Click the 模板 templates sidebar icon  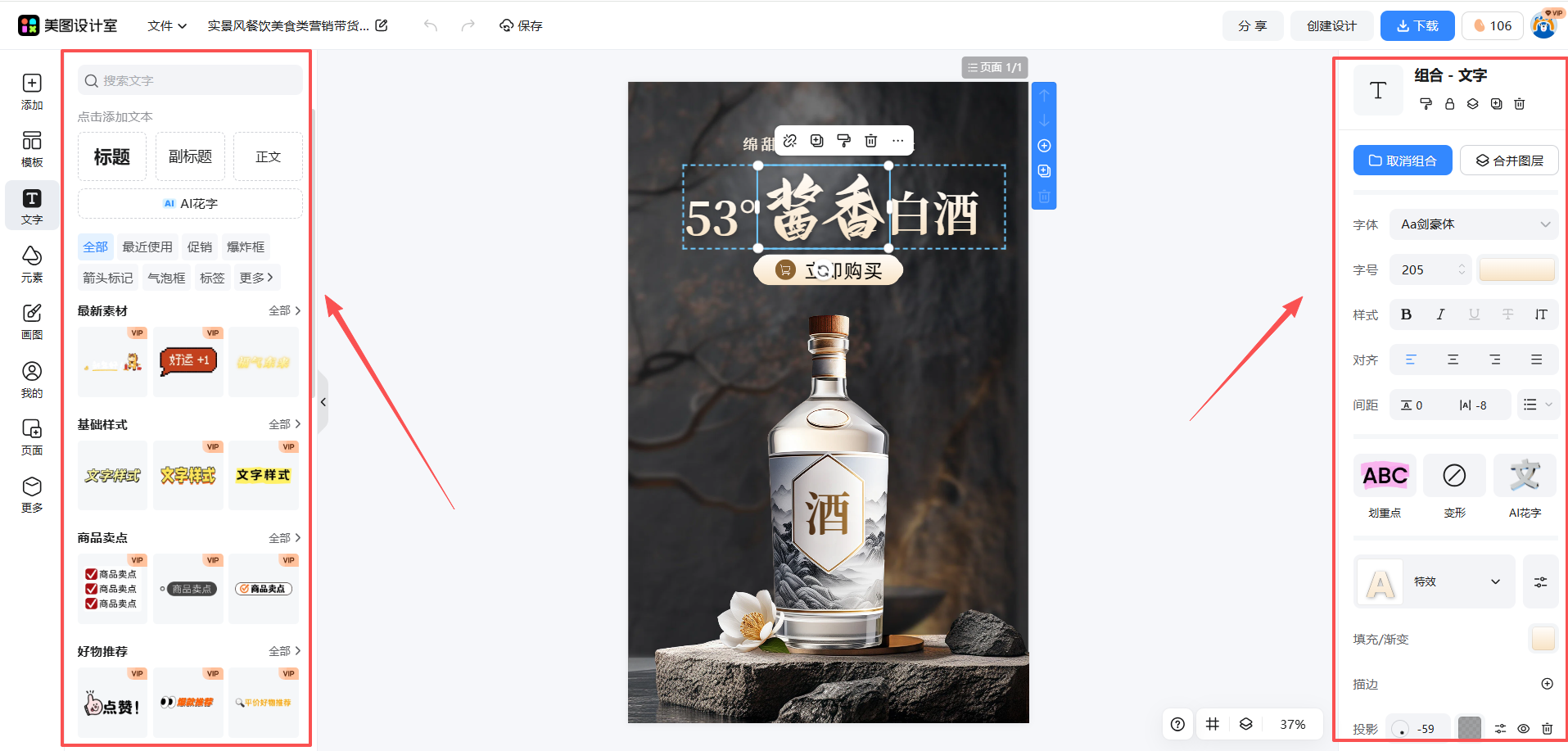[x=32, y=148]
